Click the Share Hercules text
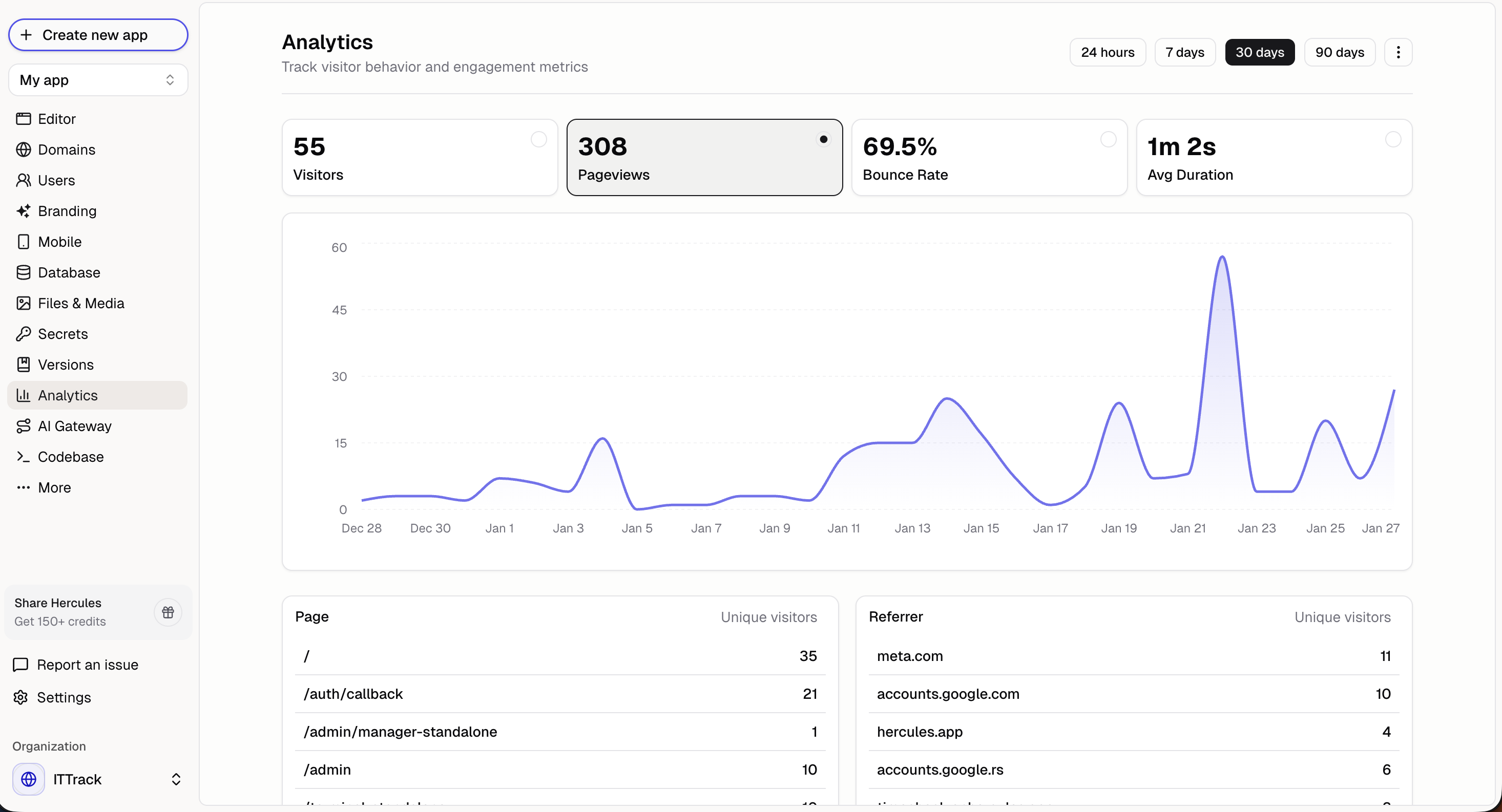Viewport: 1502px width, 812px height. click(58, 603)
